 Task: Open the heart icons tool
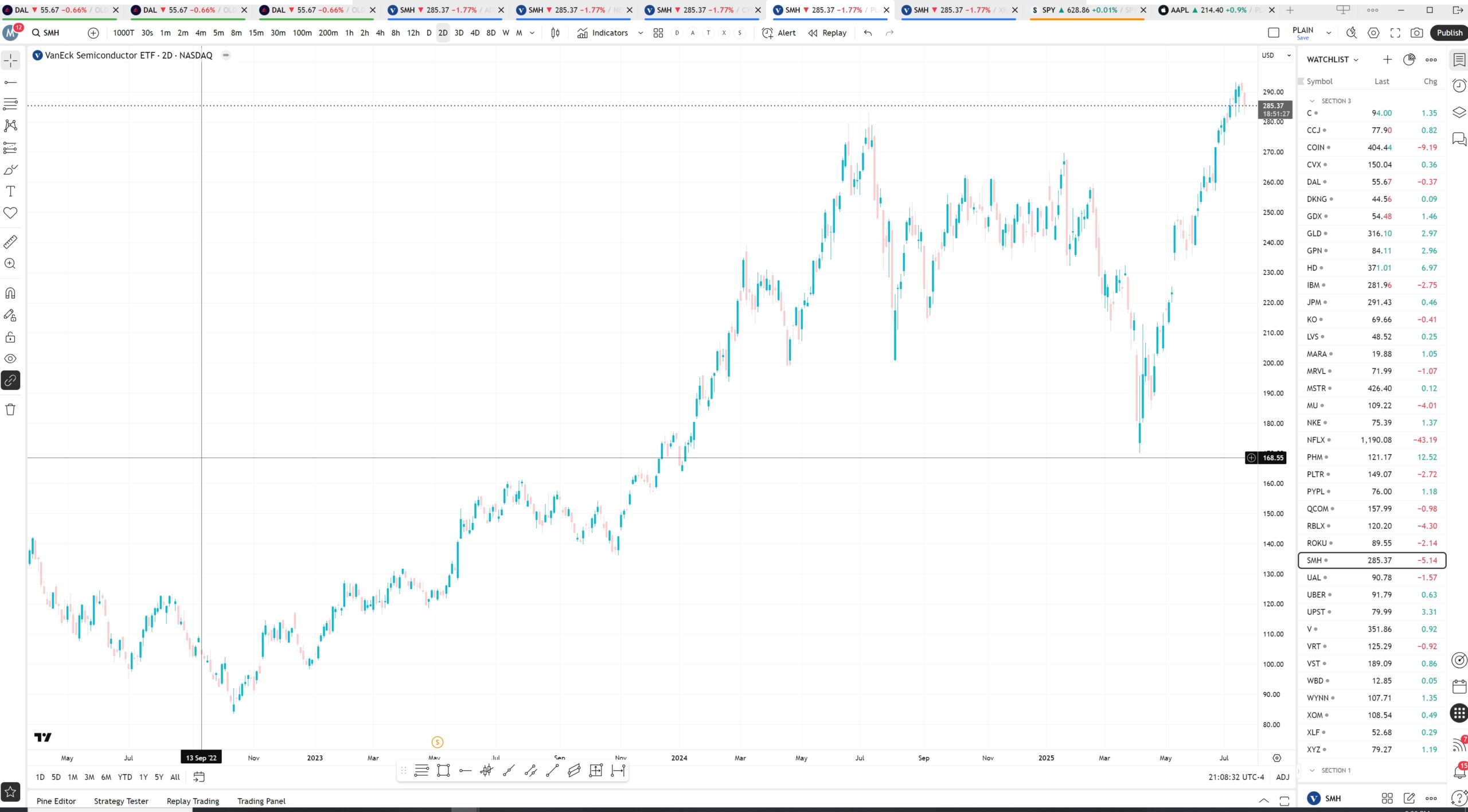pyautogui.click(x=10, y=213)
